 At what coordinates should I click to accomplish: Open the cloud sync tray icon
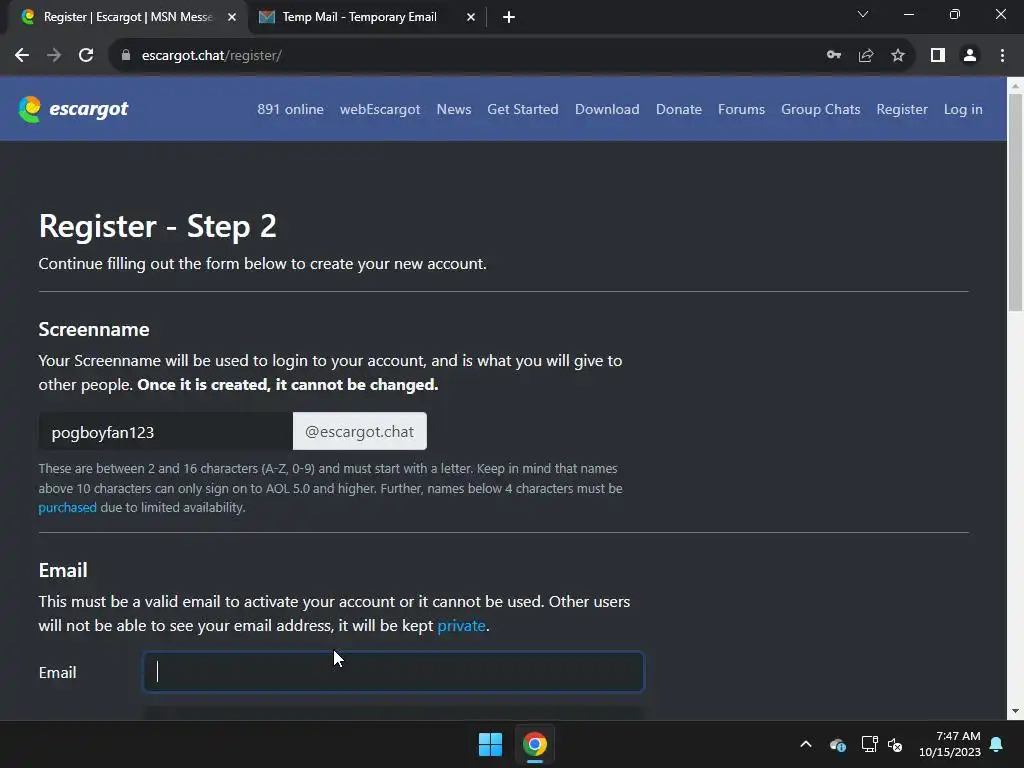(x=837, y=744)
